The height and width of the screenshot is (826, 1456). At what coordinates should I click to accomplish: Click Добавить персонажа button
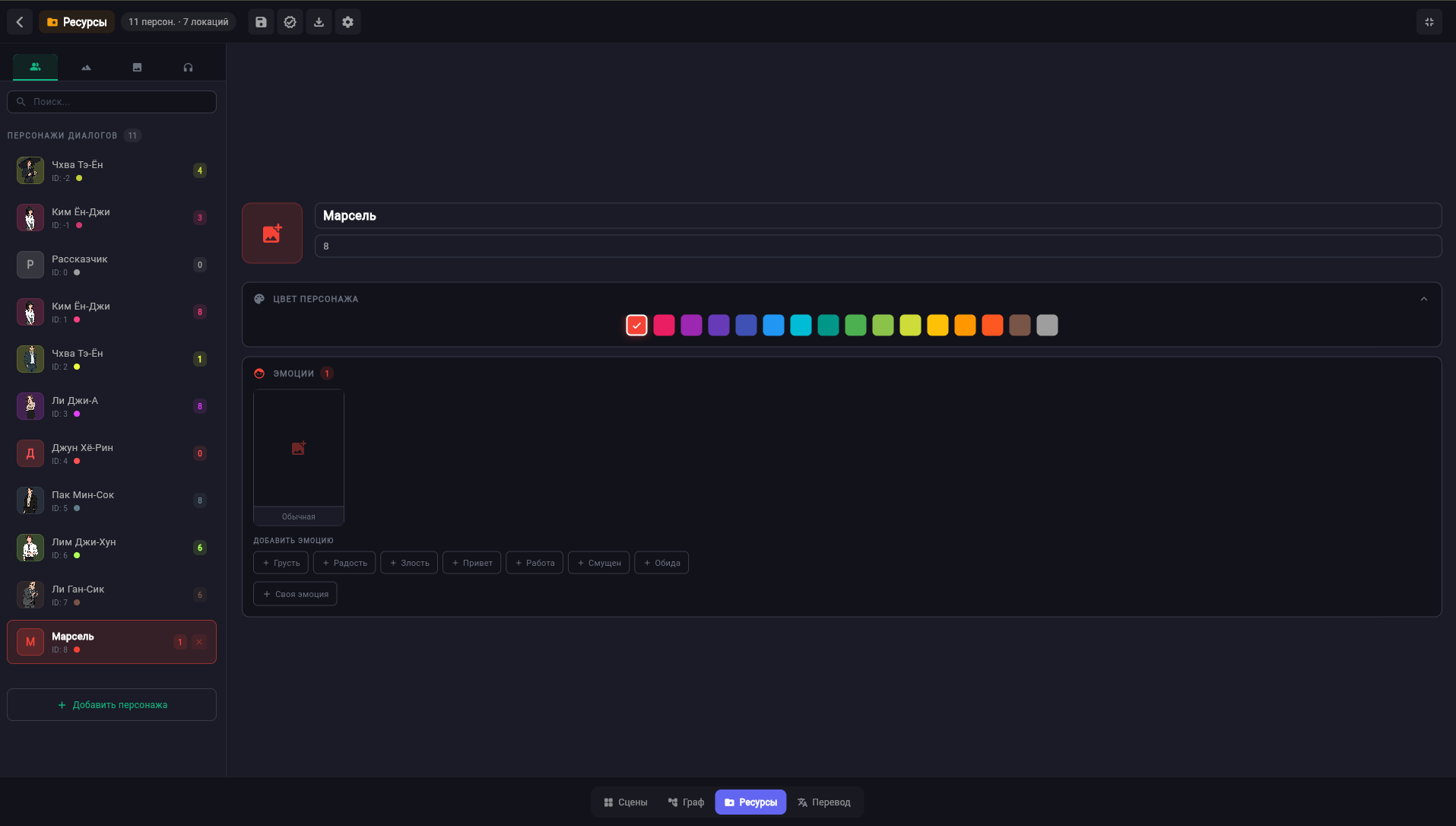click(x=112, y=705)
